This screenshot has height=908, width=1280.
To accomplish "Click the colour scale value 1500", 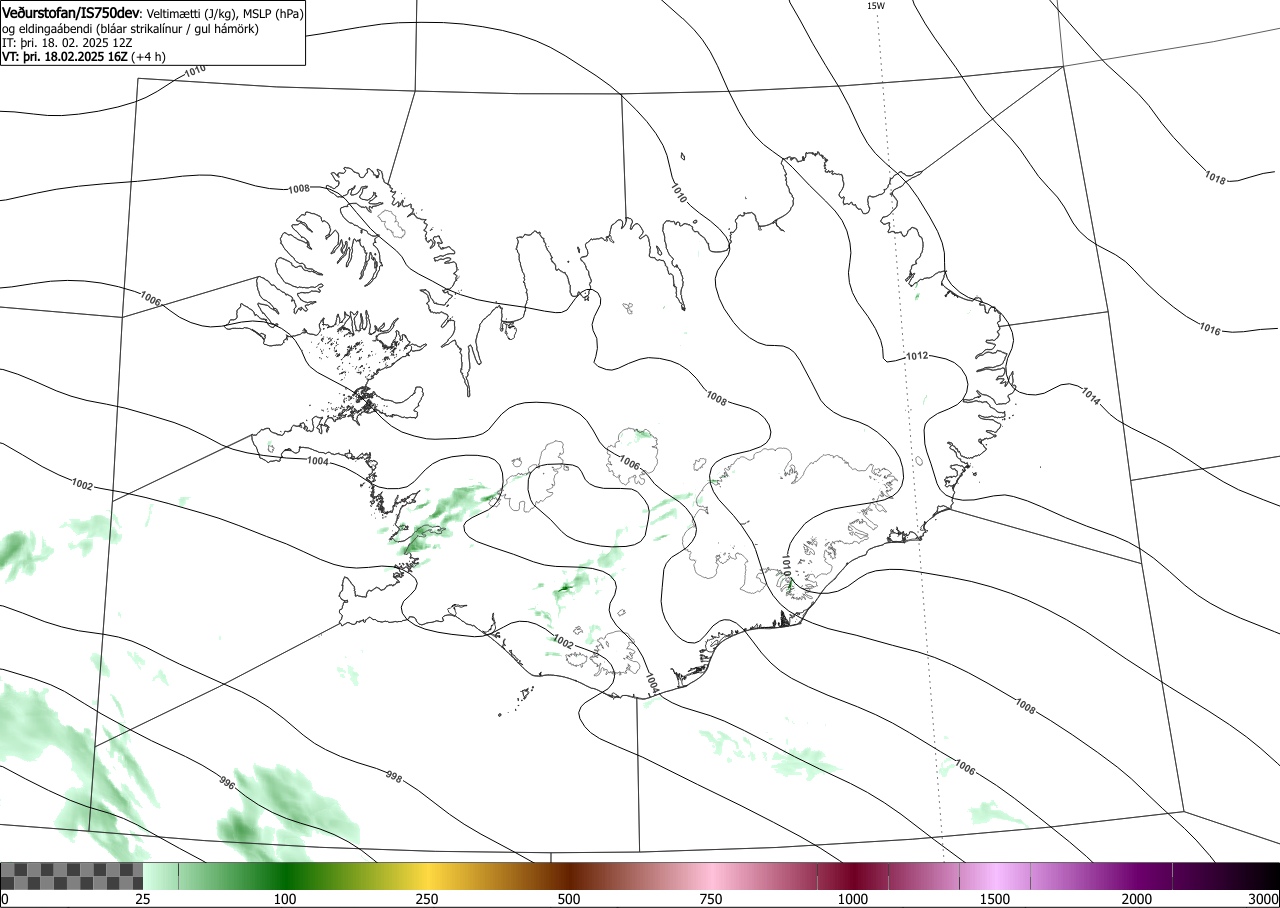I will (995, 899).
